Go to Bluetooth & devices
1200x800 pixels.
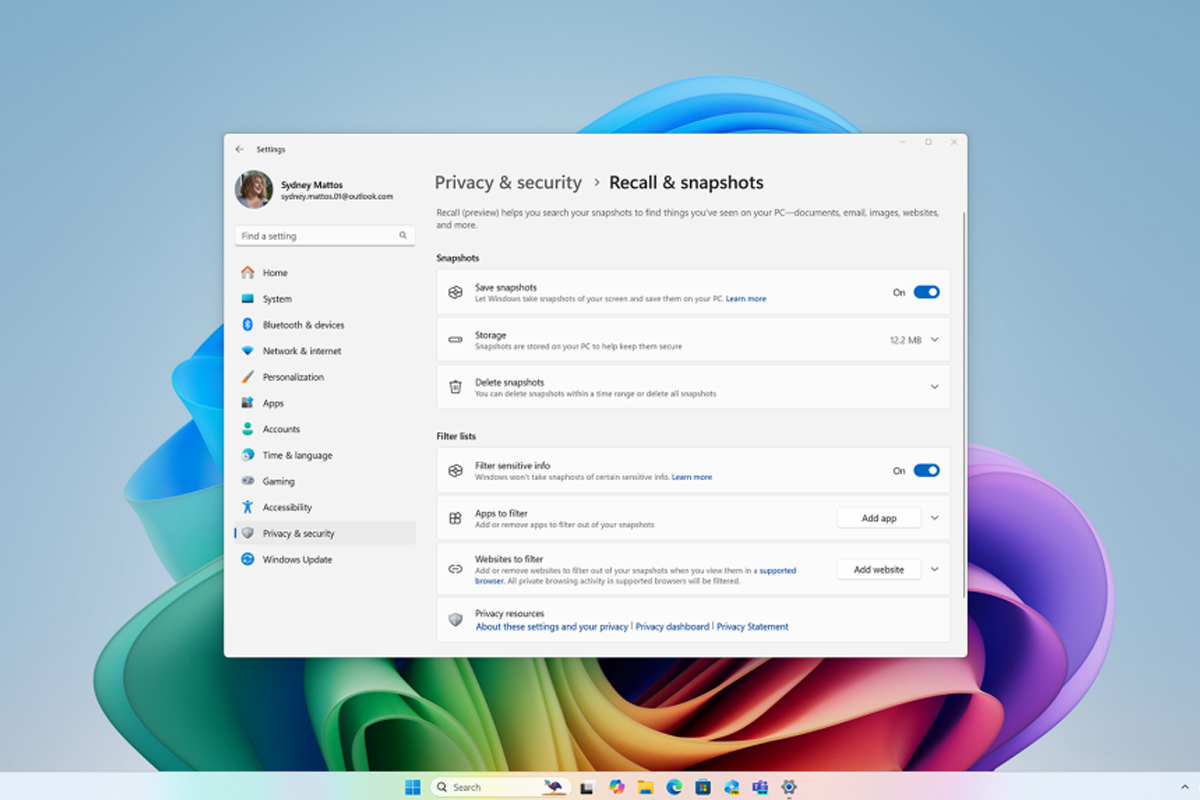click(x=325, y=324)
